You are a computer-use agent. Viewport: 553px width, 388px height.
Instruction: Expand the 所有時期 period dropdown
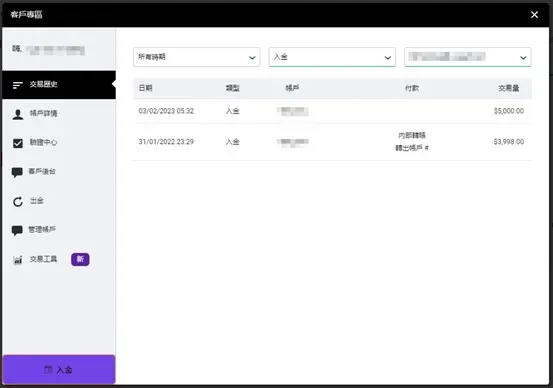197,57
